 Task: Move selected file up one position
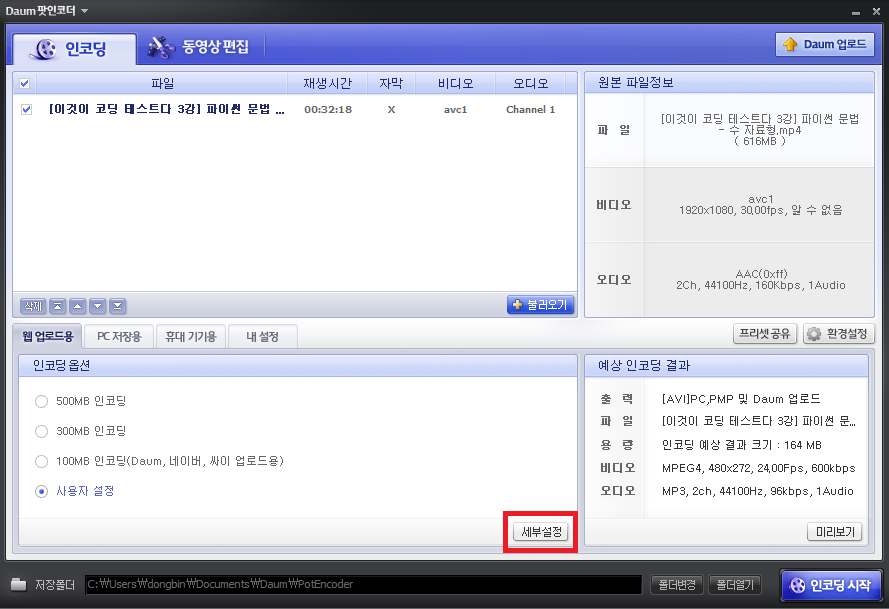point(78,306)
